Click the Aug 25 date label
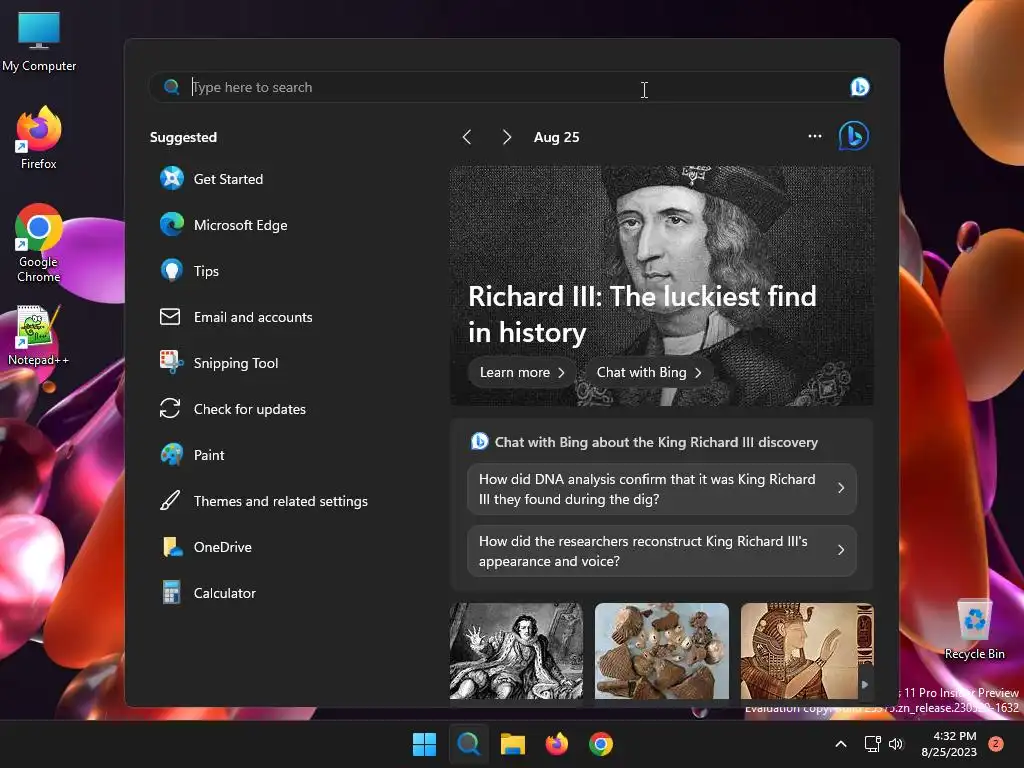Viewport: 1024px width, 768px height. click(x=556, y=137)
